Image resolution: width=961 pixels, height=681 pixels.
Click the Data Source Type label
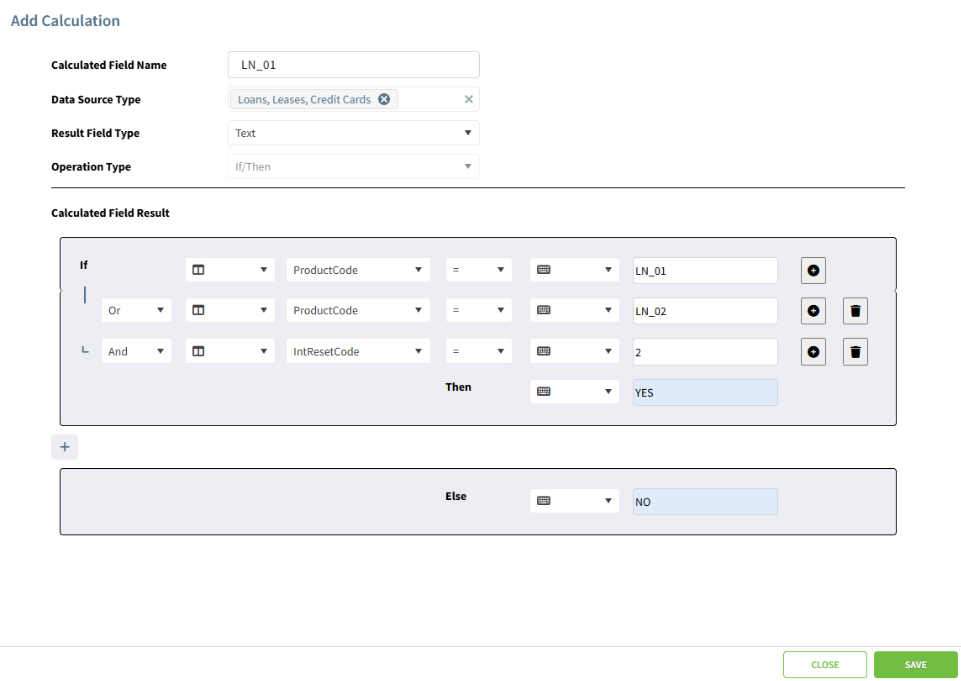coord(96,99)
